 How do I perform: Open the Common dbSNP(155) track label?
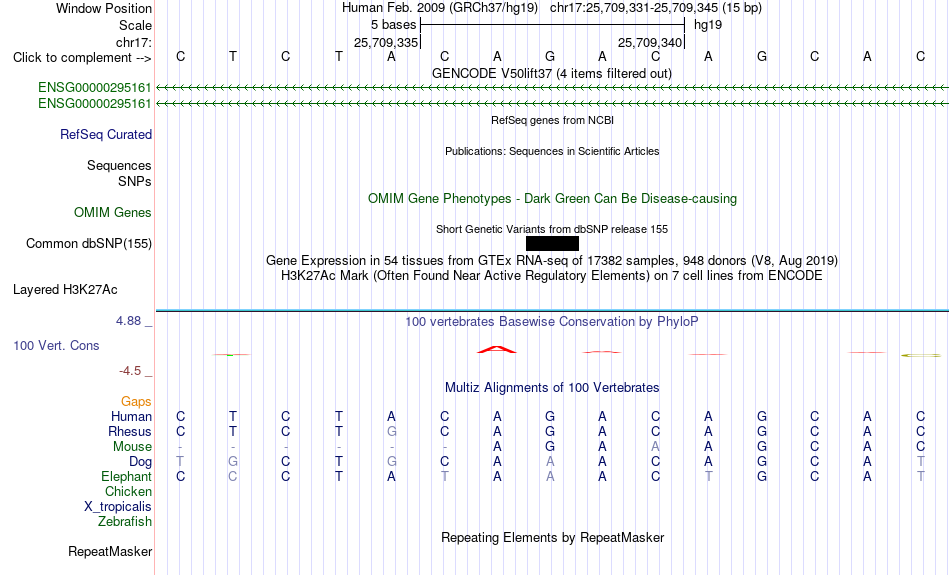tap(89, 244)
